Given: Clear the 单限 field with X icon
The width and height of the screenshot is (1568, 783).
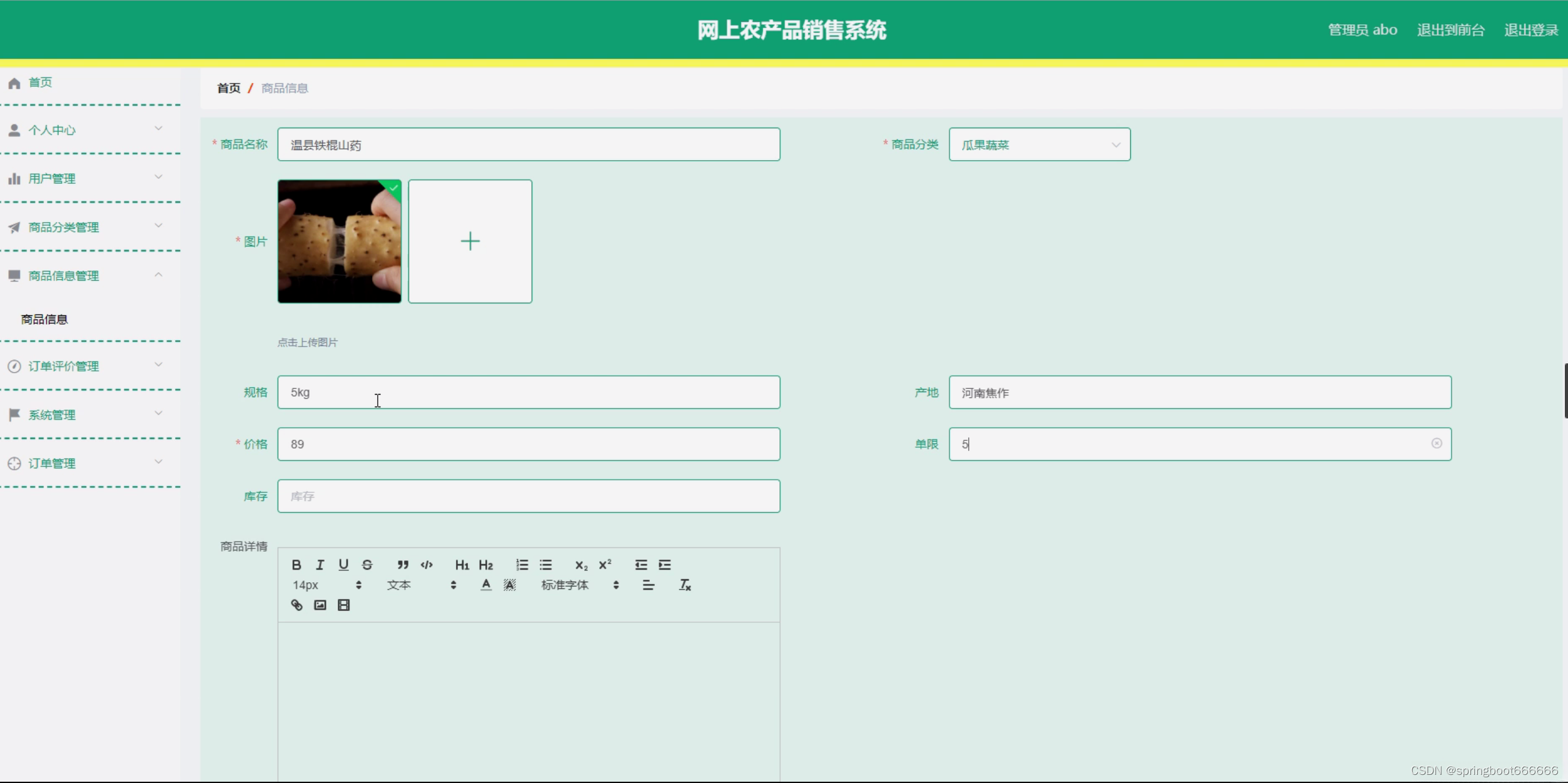Looking at the screenshot, I should [x=1436, y=443].
